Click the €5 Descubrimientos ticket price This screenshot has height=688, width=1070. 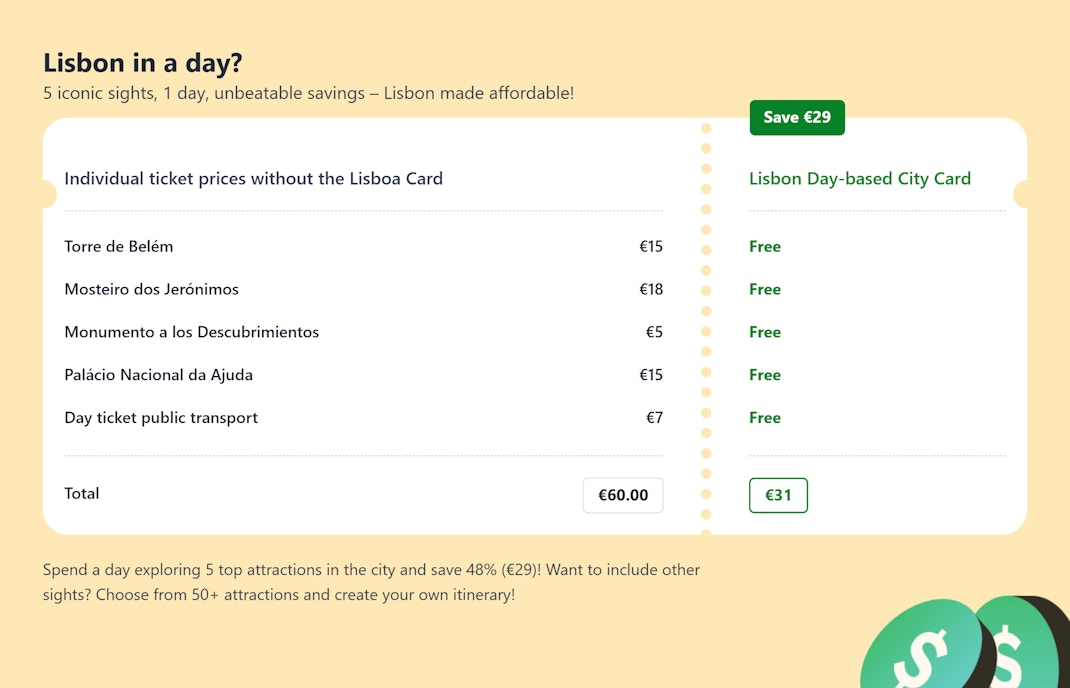[x=654, y=332]
